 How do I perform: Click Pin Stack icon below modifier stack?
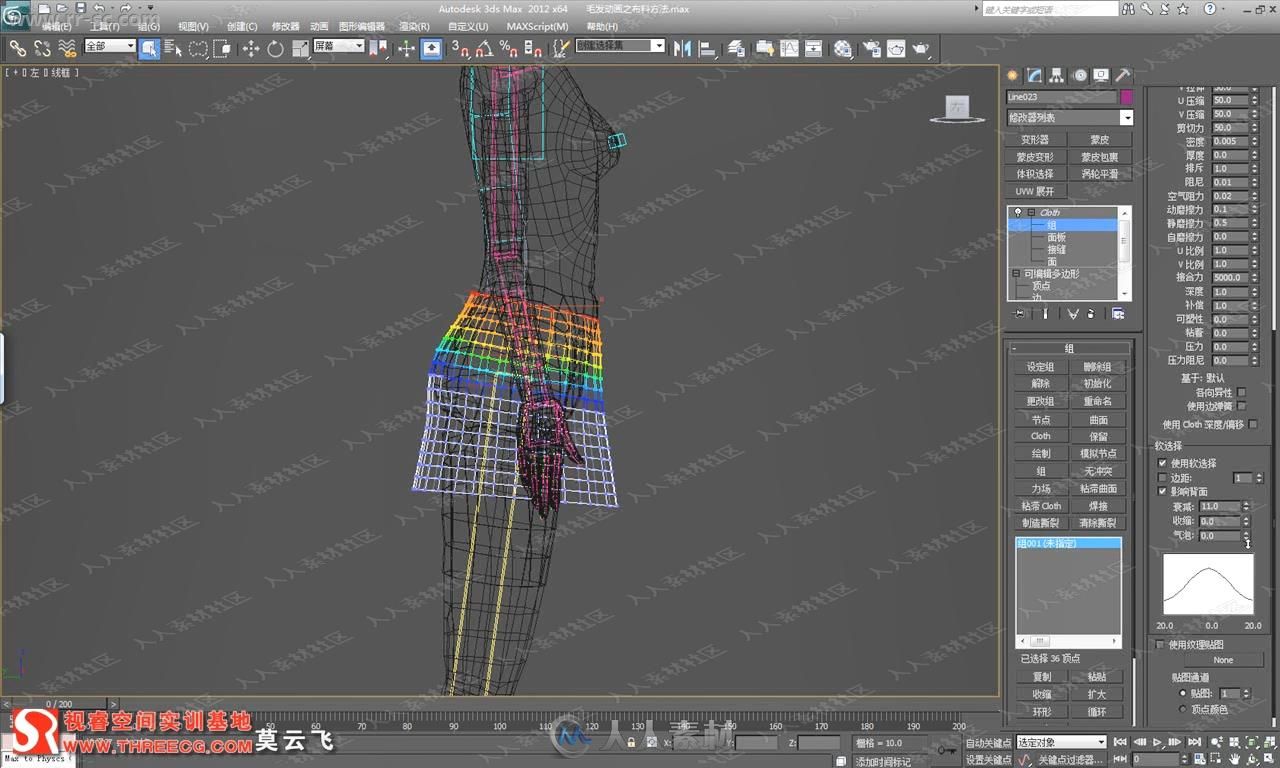[1019, 313]
